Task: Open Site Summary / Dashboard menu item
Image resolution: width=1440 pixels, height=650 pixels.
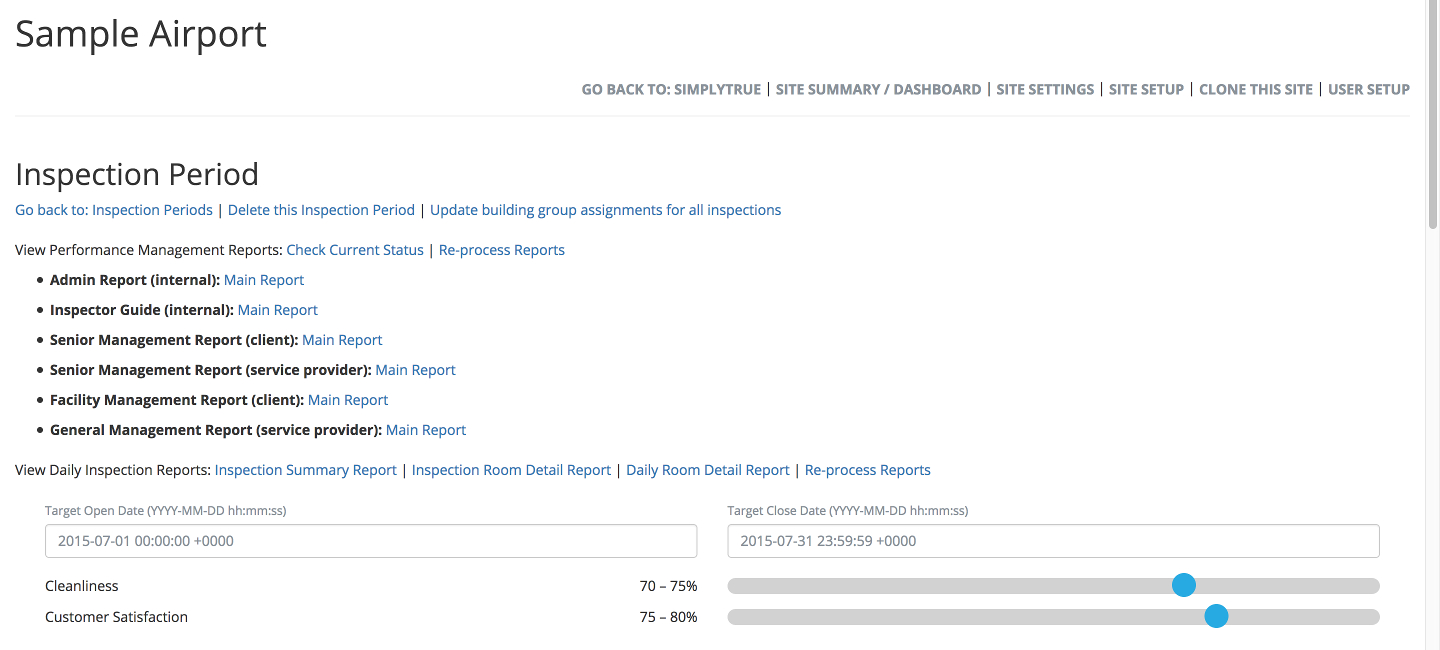Action: coord(879,89)
